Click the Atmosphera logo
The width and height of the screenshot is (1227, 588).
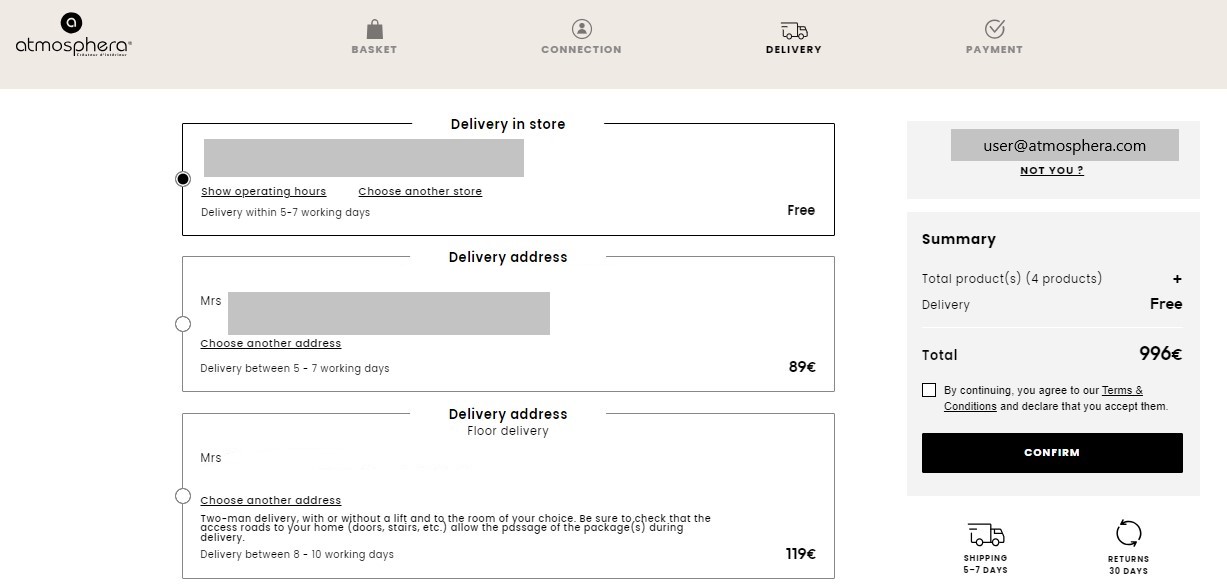pos(73,35)
